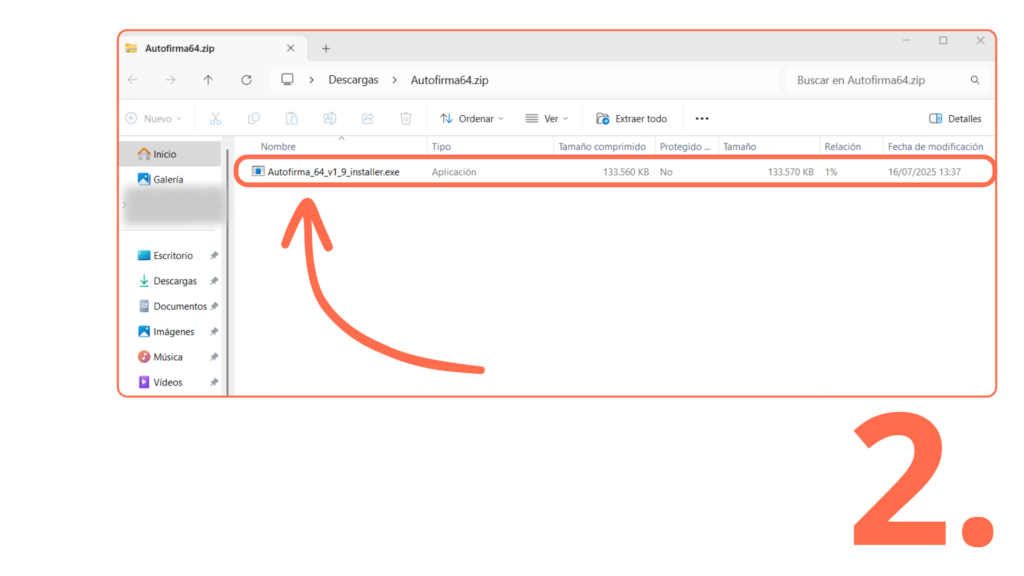Open the Nuevo dropdown menu

[153, 118]
